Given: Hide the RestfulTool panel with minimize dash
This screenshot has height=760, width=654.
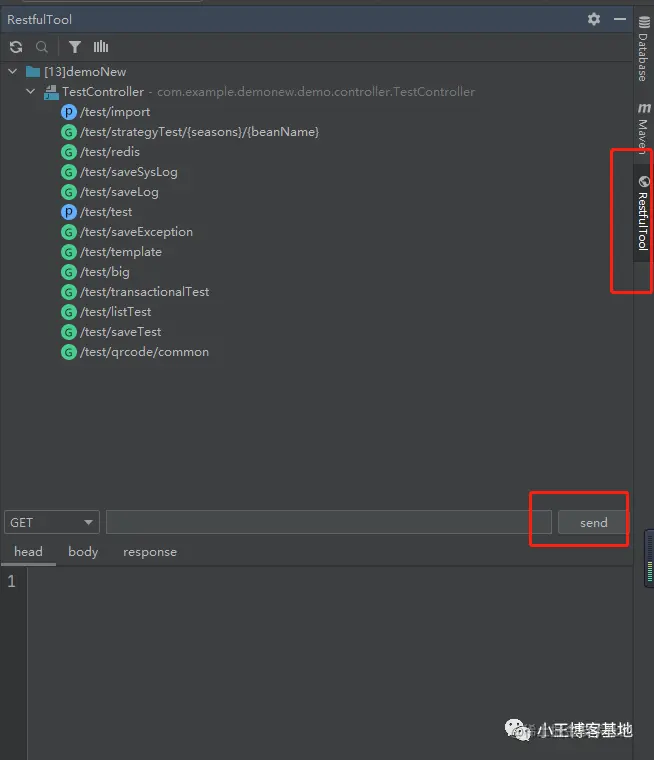Looking at the screenshot, I should tap(620, 19).
